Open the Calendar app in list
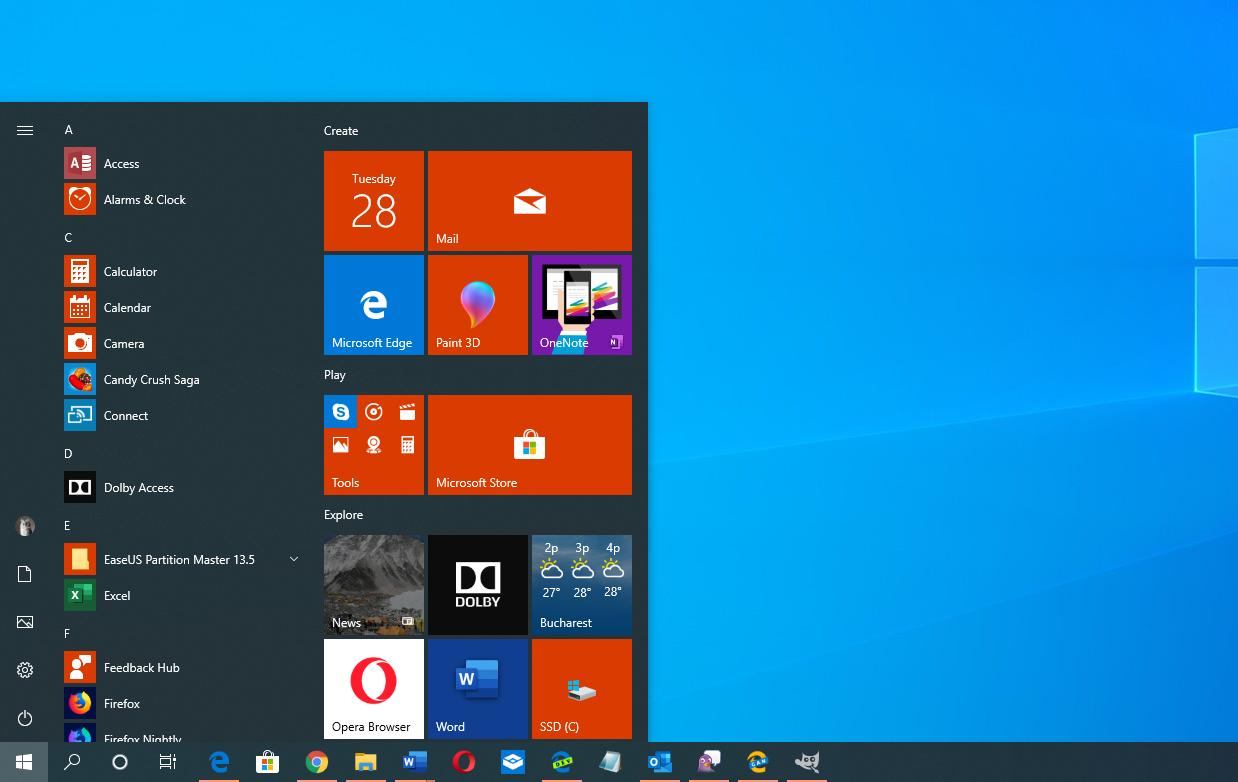This screenshot has height=782, width=1238. tap(180, 308)
